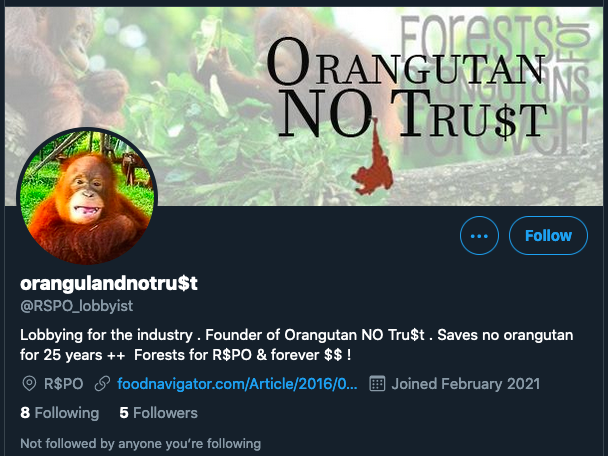
Task: Click 'Not followed by anyone you're following'
Action: click(140, 443)
